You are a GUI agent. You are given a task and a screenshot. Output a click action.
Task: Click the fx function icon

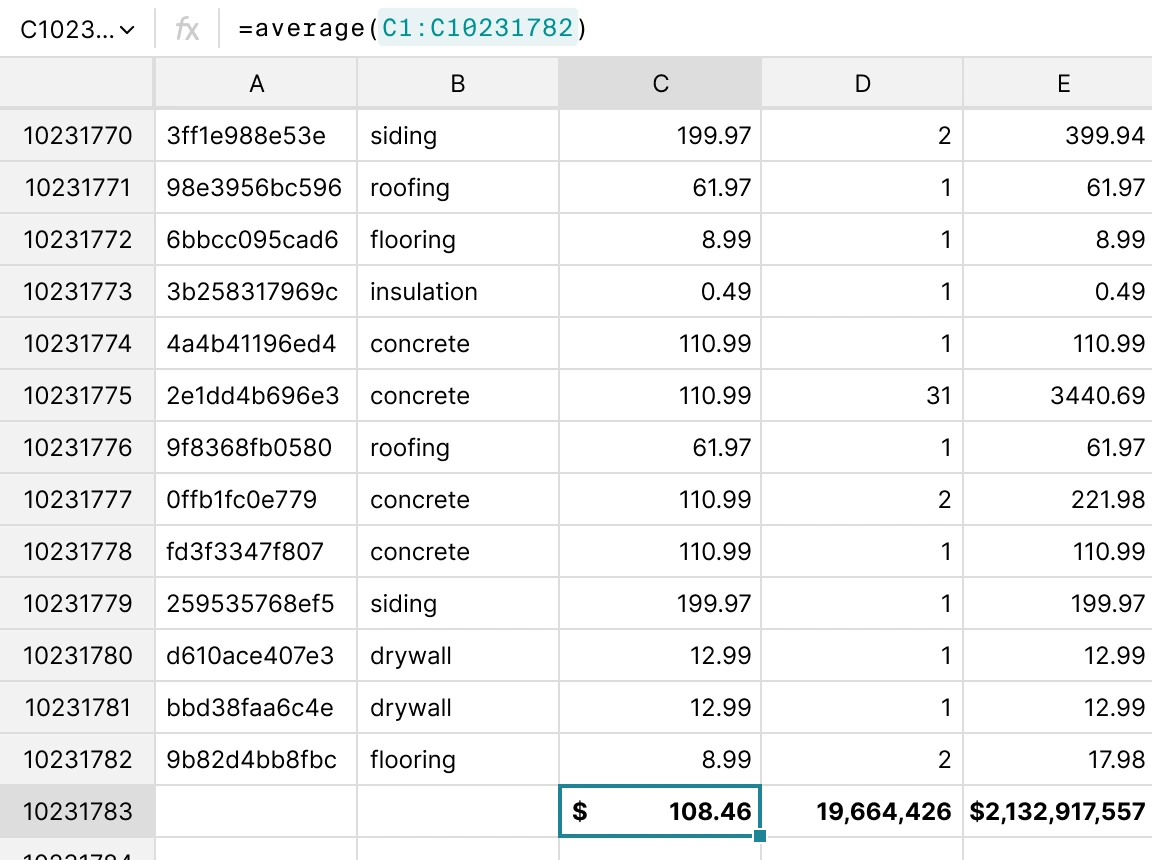[x=187, y=30]
